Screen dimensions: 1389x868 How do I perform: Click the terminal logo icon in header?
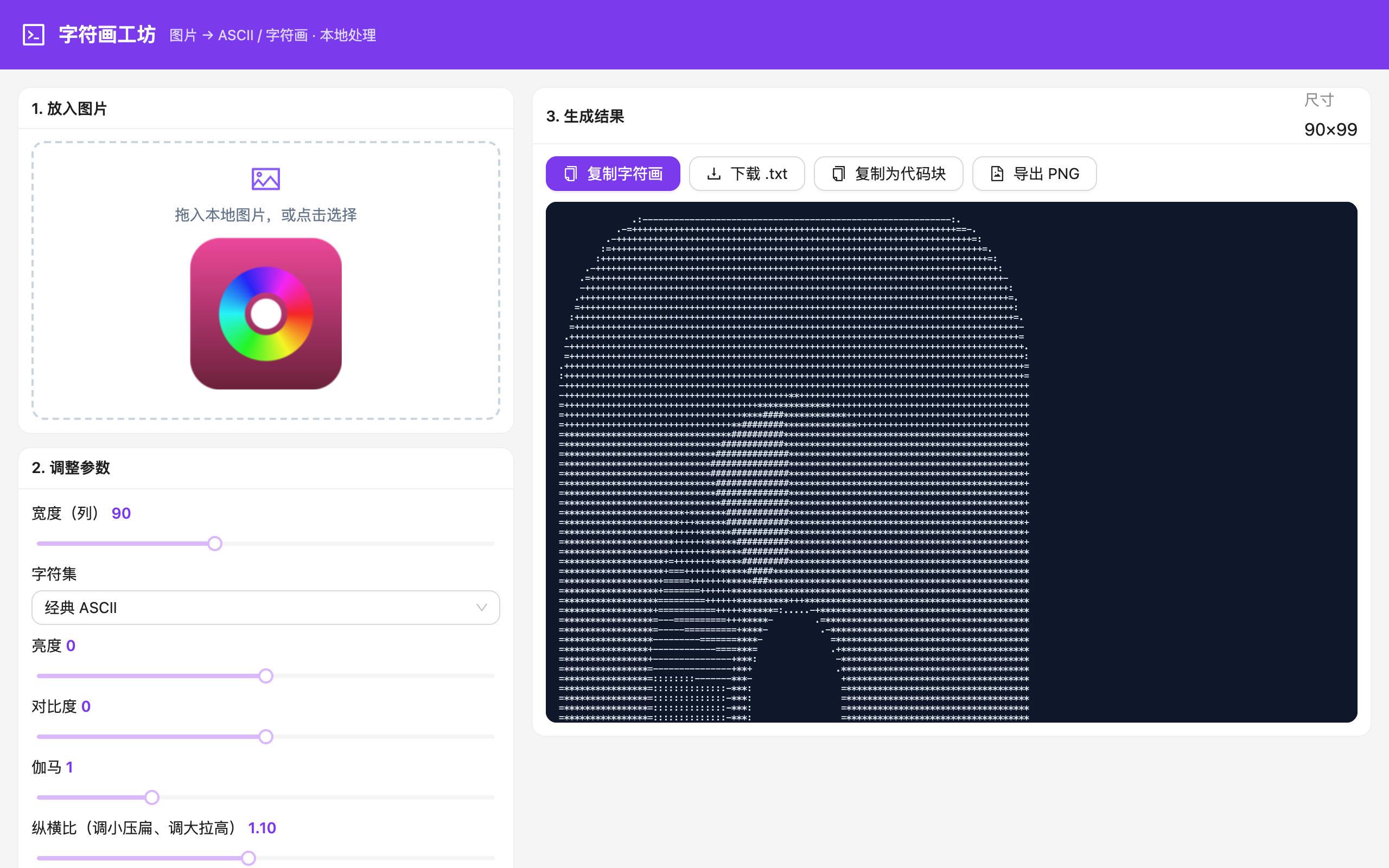pyautogui.click(x=33, y=34)
